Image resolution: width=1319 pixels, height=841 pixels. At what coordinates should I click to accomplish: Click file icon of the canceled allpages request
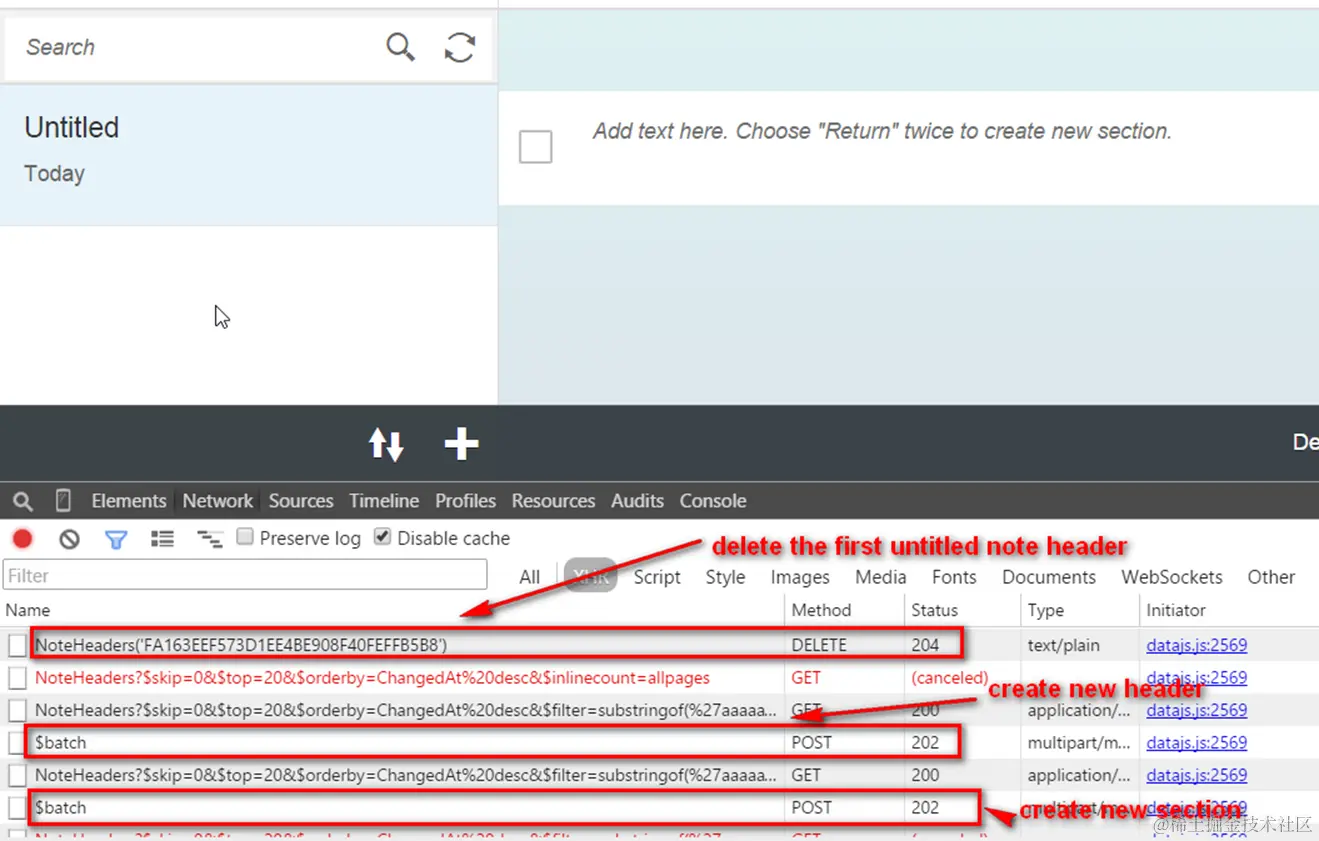click(x=17, y=678)
